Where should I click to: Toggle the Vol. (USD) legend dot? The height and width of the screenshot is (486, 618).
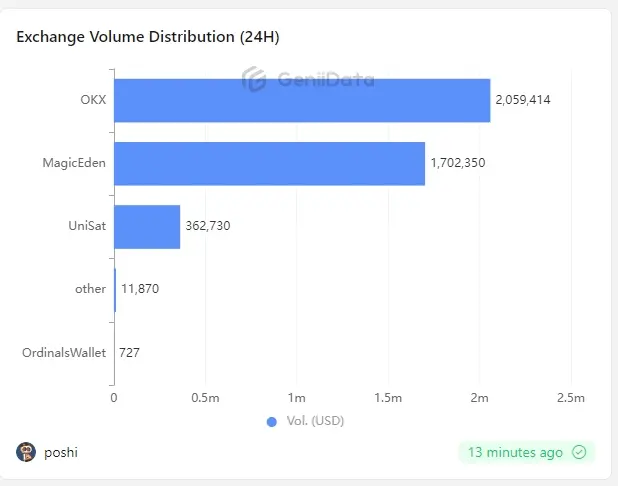click(272, 421)
